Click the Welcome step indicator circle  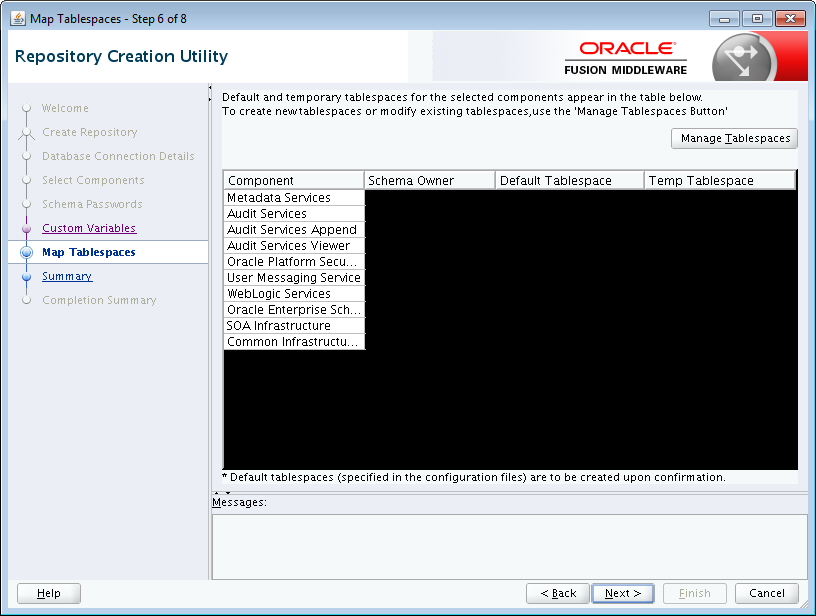[x=28, y=108]
